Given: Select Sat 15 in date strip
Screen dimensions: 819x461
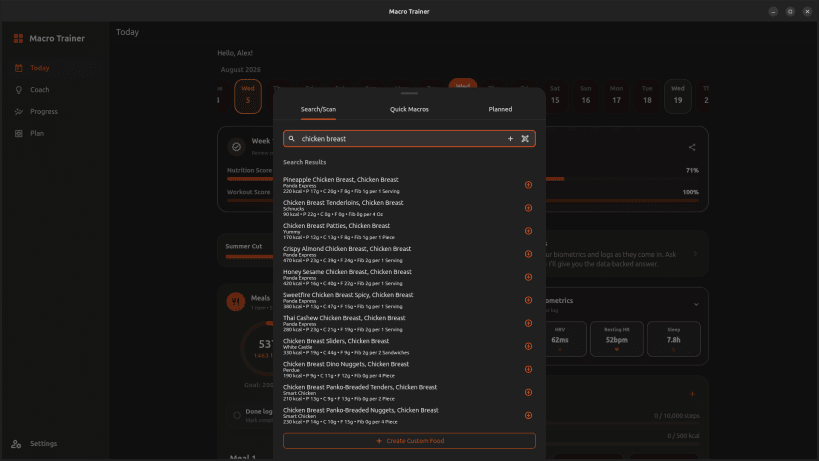Looking at the screenshot, I should click(555, 96).
